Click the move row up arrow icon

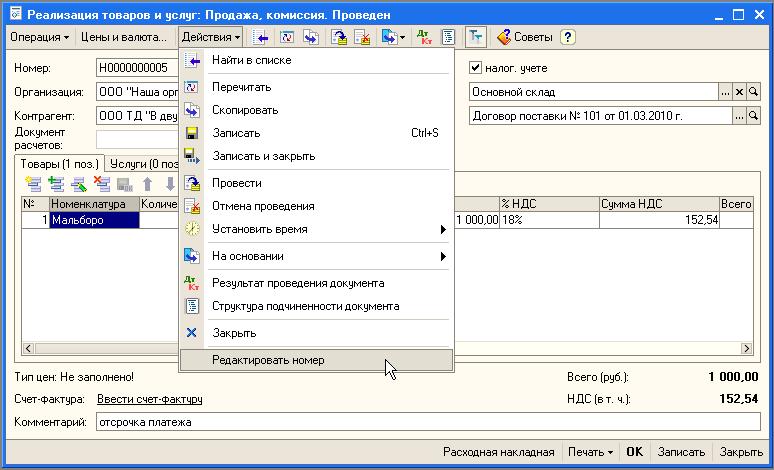pos(147,184)
